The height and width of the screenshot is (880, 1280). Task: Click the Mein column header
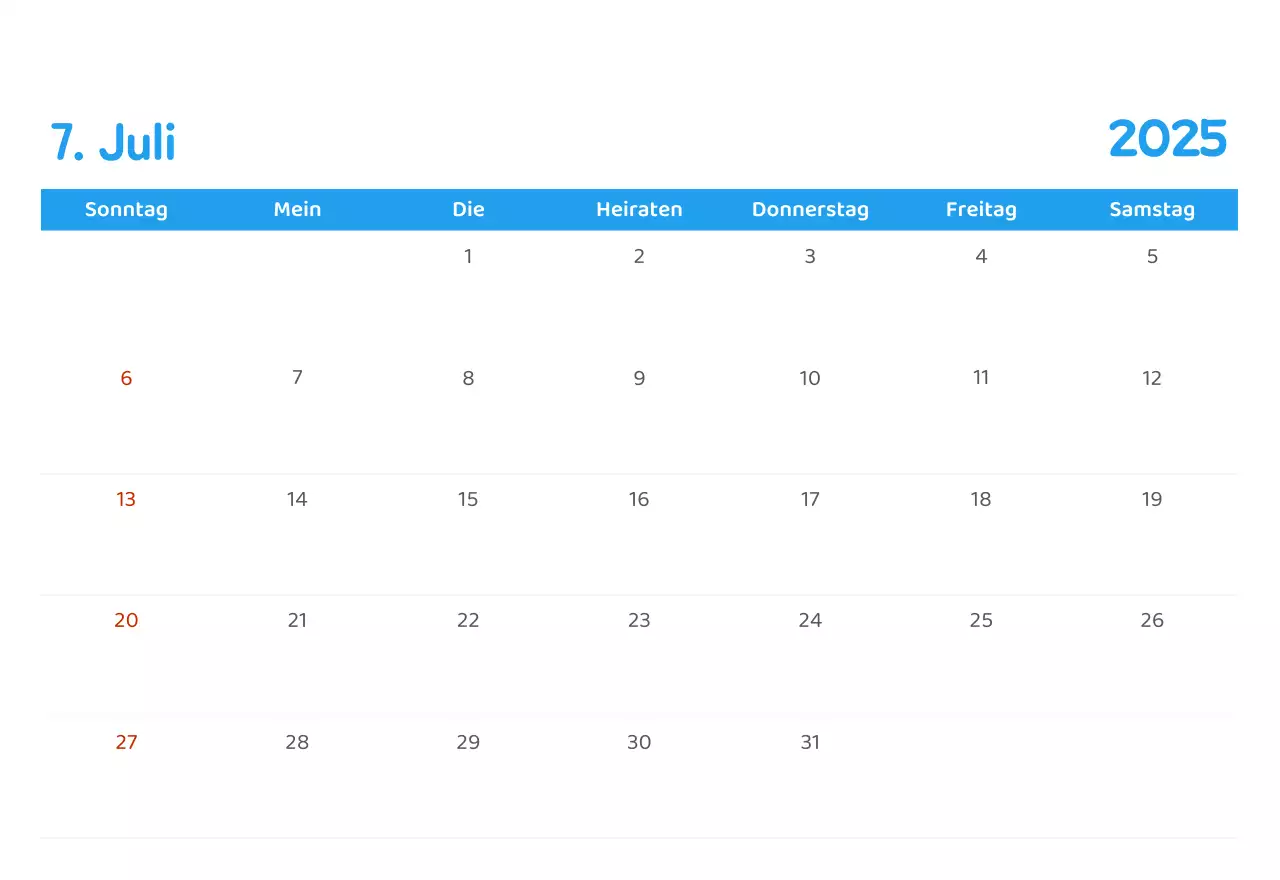tap(297, 209)
